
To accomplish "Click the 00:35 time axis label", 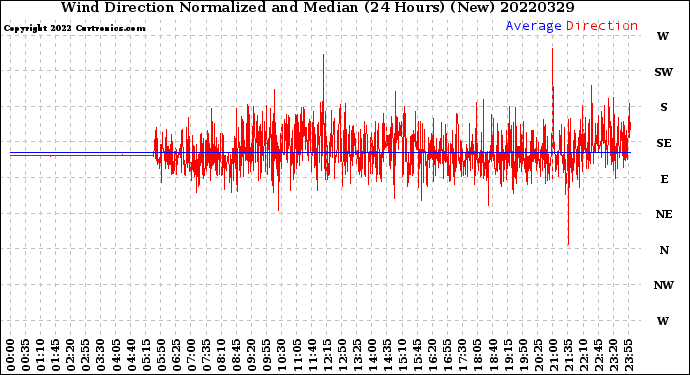I will tap(26, 356).
